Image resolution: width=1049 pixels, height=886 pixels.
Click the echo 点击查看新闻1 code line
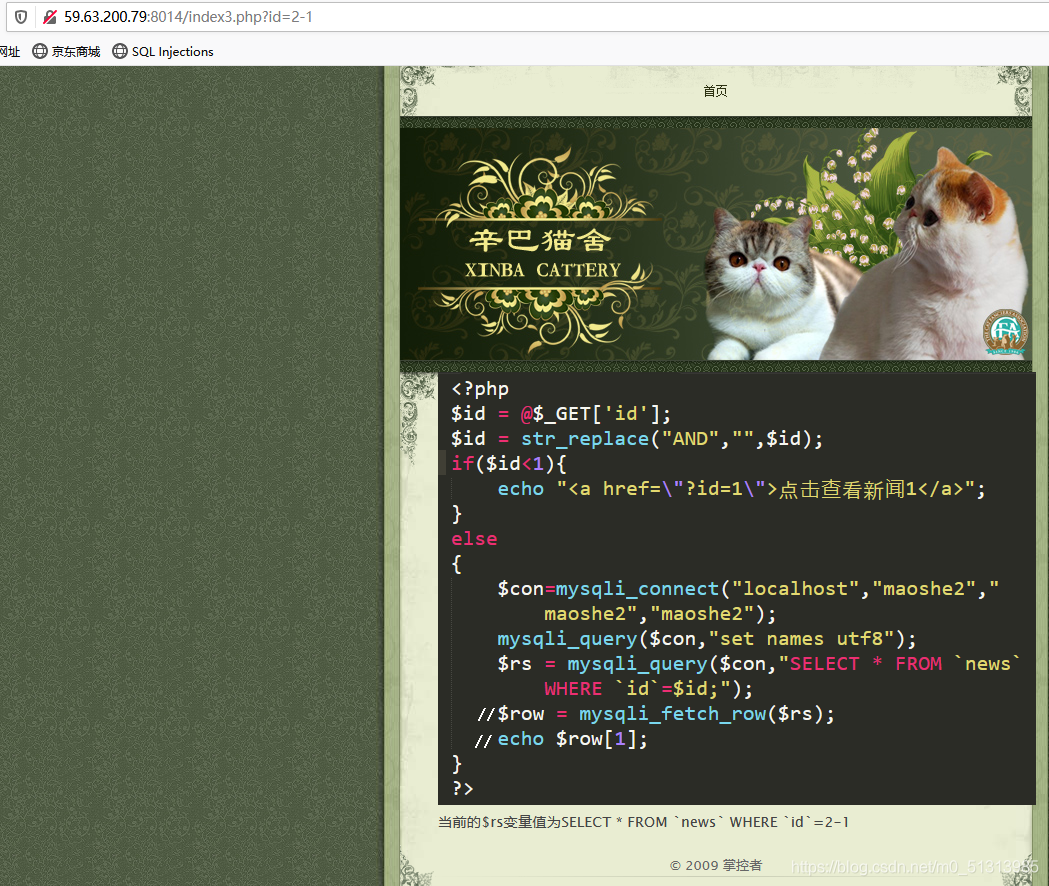[x=741, y=489]
